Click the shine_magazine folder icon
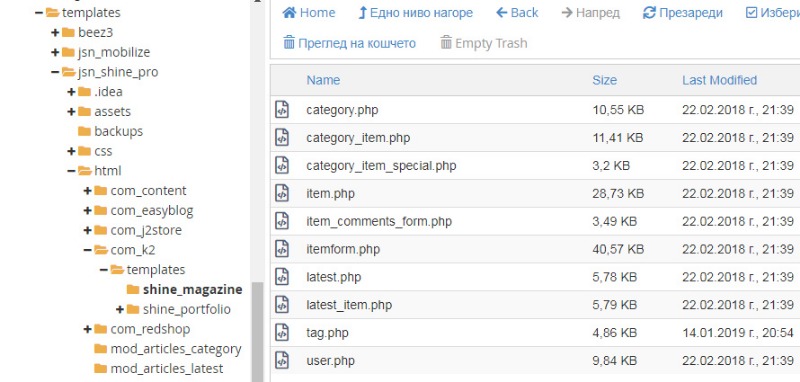 click(x=133, y=289)
